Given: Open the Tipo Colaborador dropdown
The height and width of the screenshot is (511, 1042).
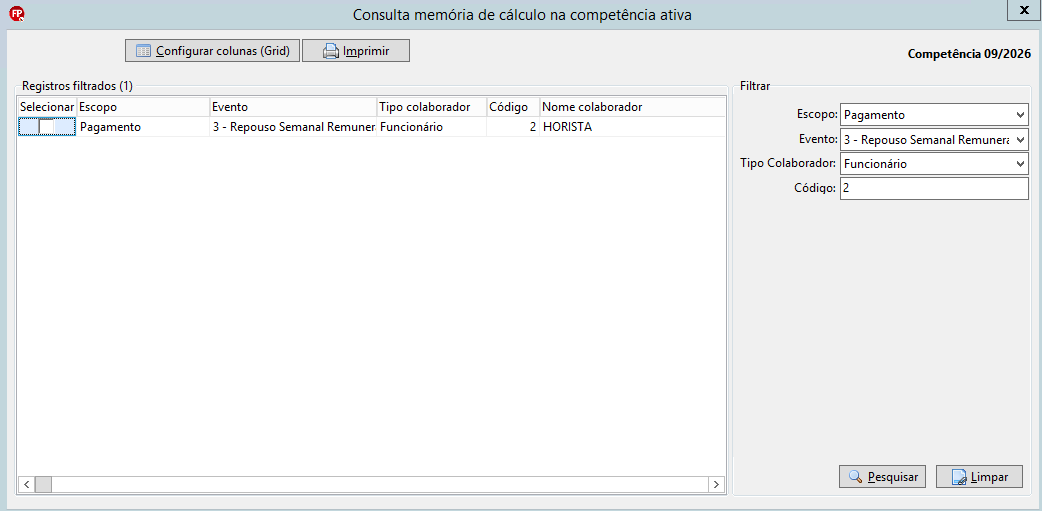Looking at the screenshot, I should coord(1021,163).
